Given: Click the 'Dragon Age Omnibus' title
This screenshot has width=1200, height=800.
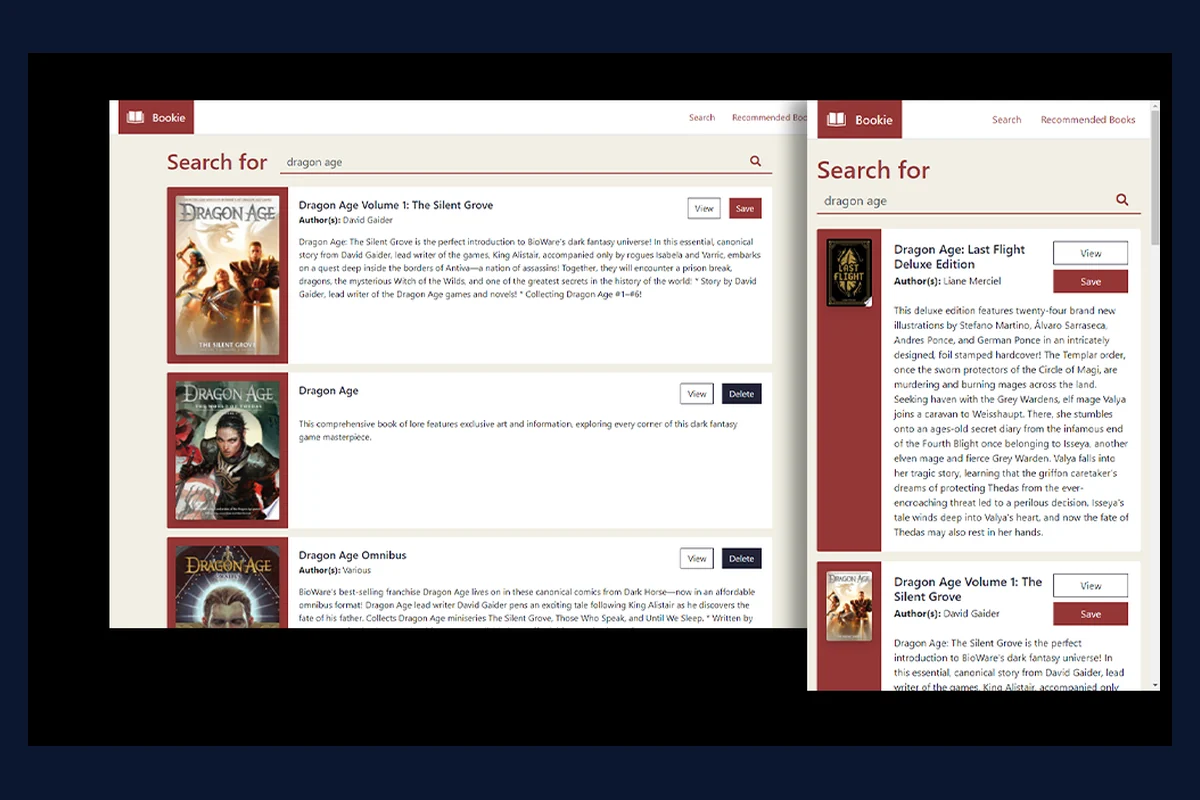Looking at the screenshot, I should (x=352, y=555).
